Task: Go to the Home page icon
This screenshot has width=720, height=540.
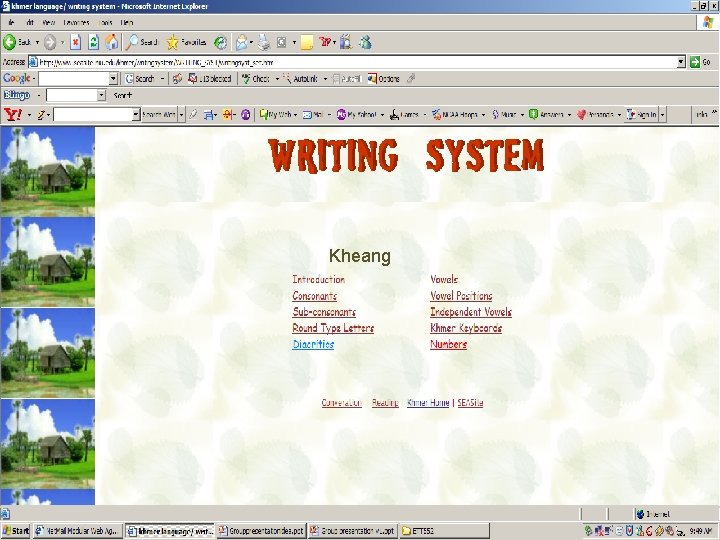Action: (x=111, y=43)
